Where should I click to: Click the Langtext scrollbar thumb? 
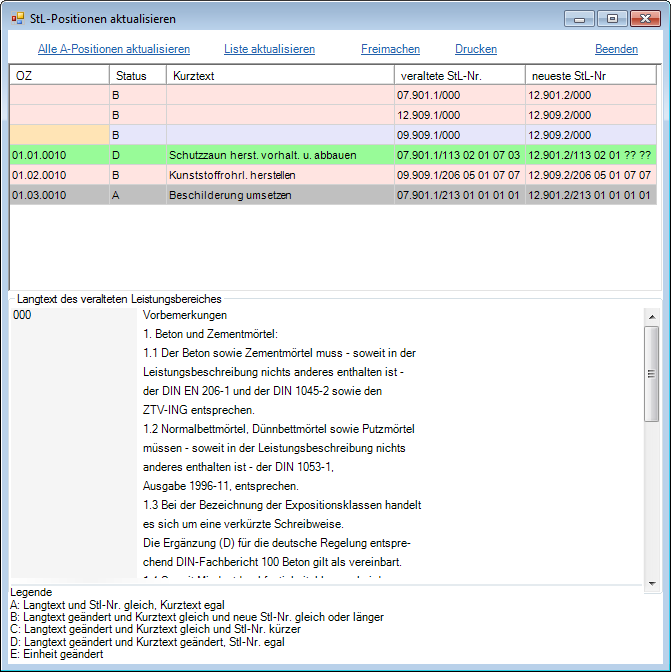click(x=652, y=374)
